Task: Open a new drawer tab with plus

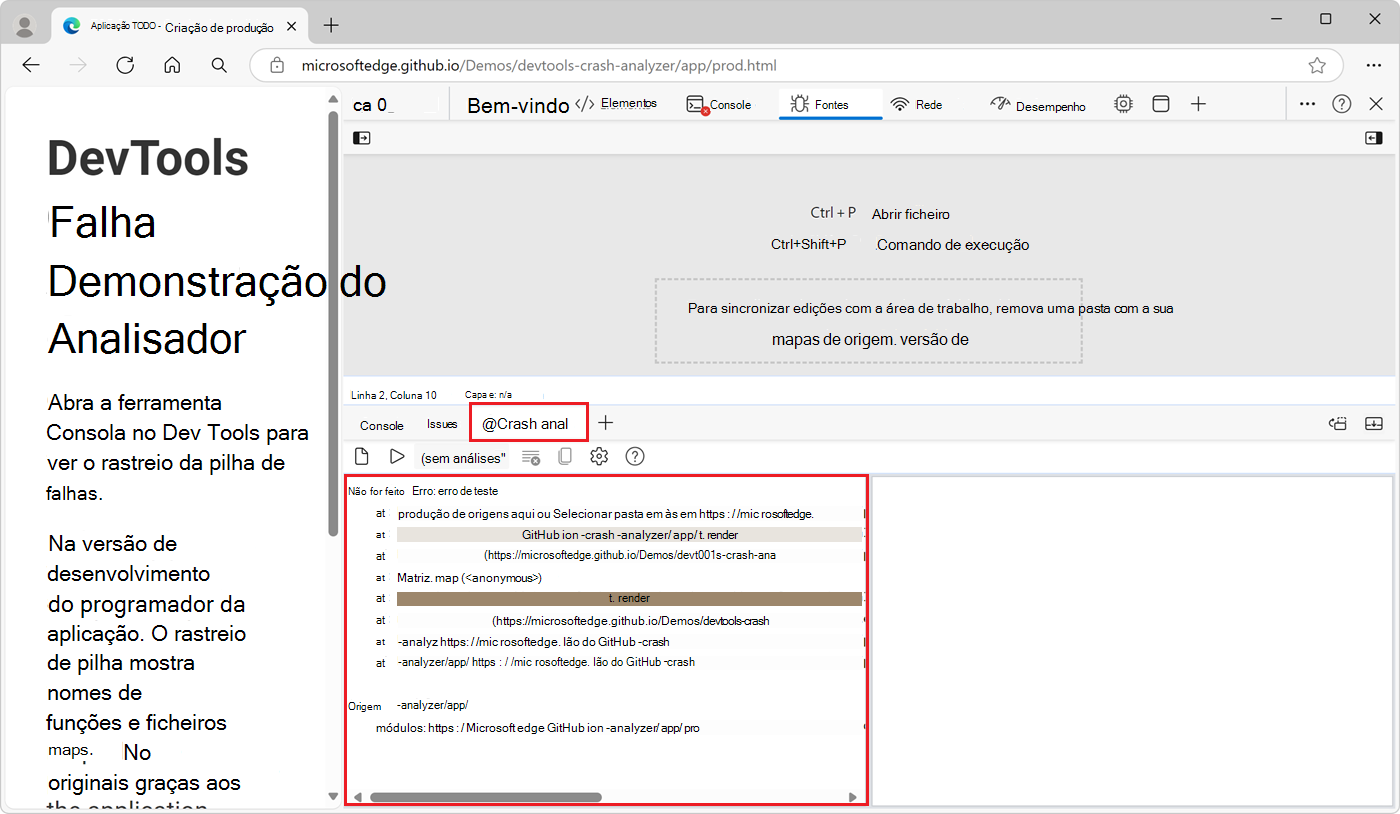Action: (x=606, y=423)
